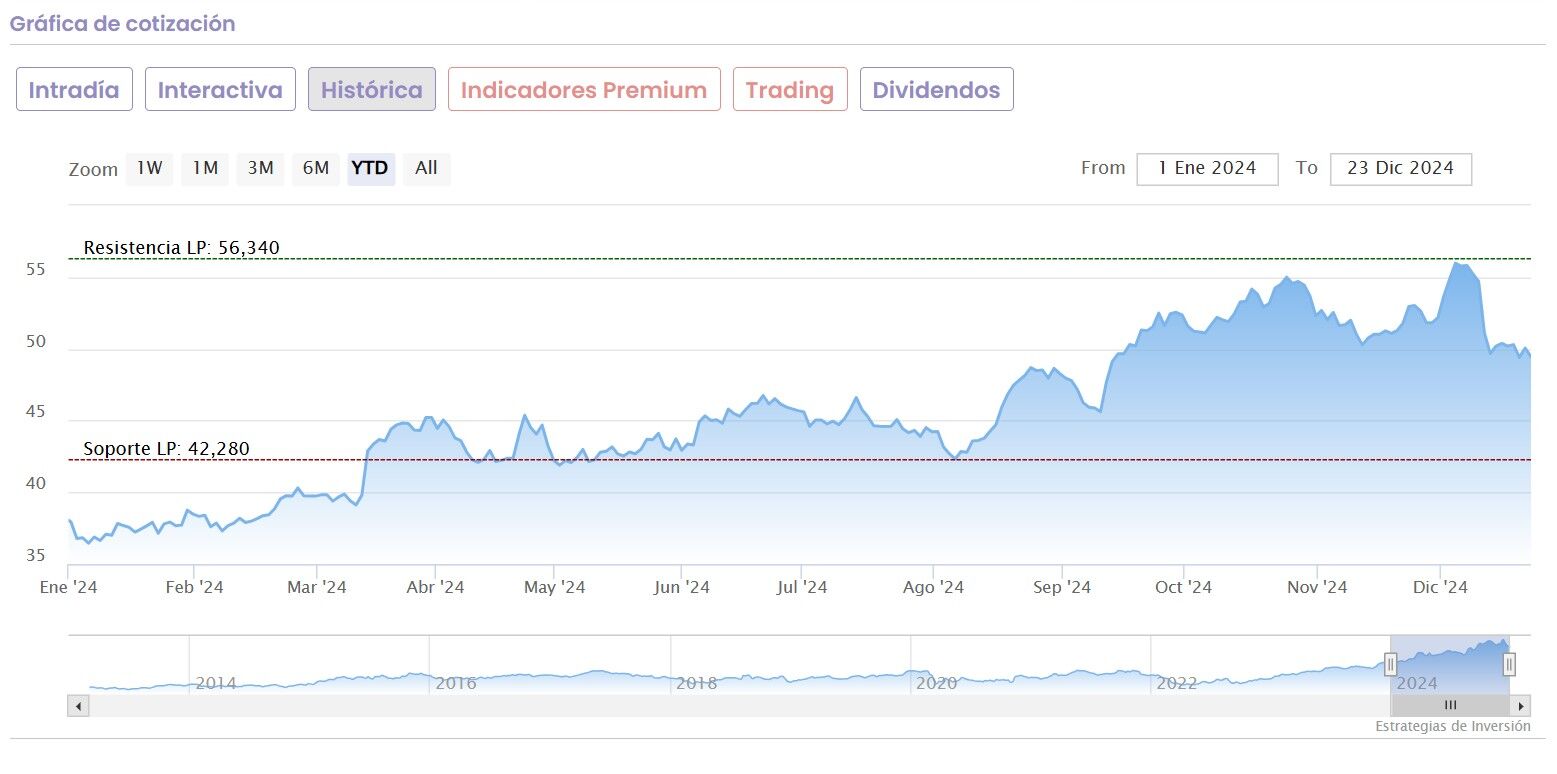Click the horizontal scrollbar thumb grip
1557x774 pixels.
(x=1450, y=706)
